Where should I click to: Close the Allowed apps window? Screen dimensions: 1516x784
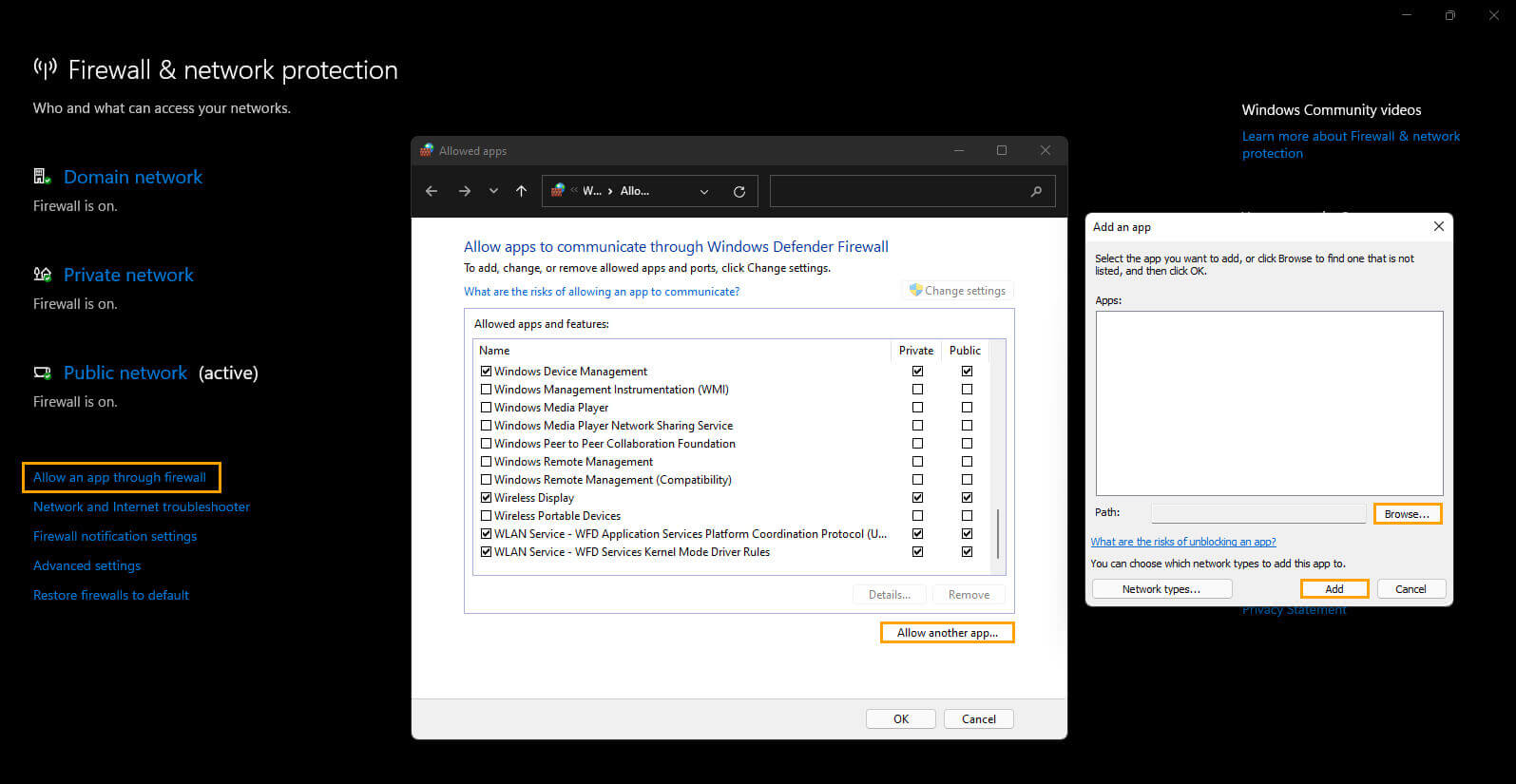[1046, 150]
